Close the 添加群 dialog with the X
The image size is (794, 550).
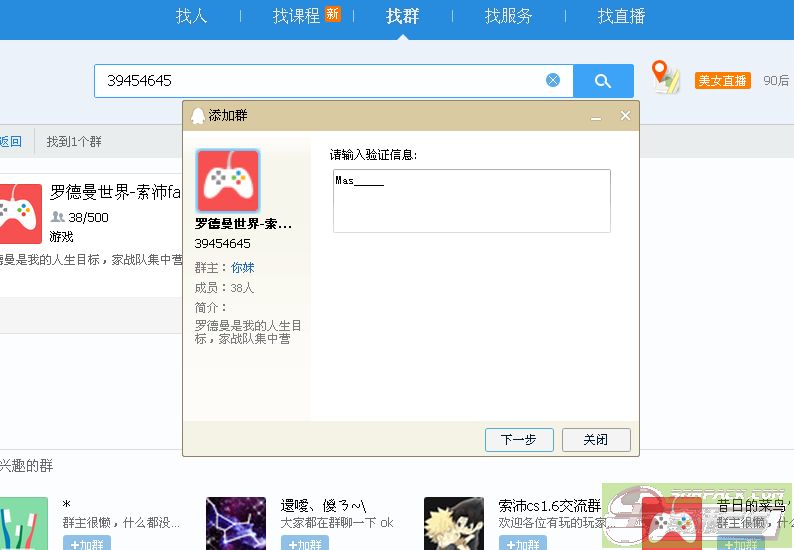(626, 116)
